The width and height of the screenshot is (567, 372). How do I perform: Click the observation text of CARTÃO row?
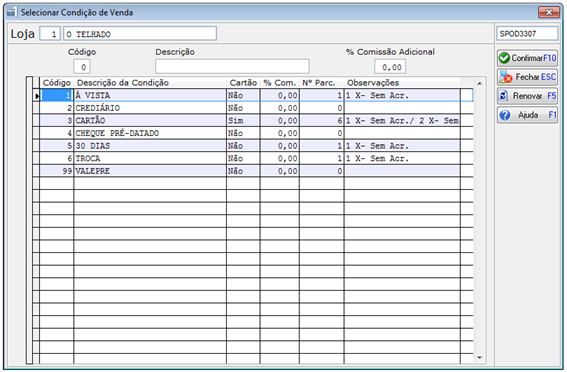[x=402, y=121]
